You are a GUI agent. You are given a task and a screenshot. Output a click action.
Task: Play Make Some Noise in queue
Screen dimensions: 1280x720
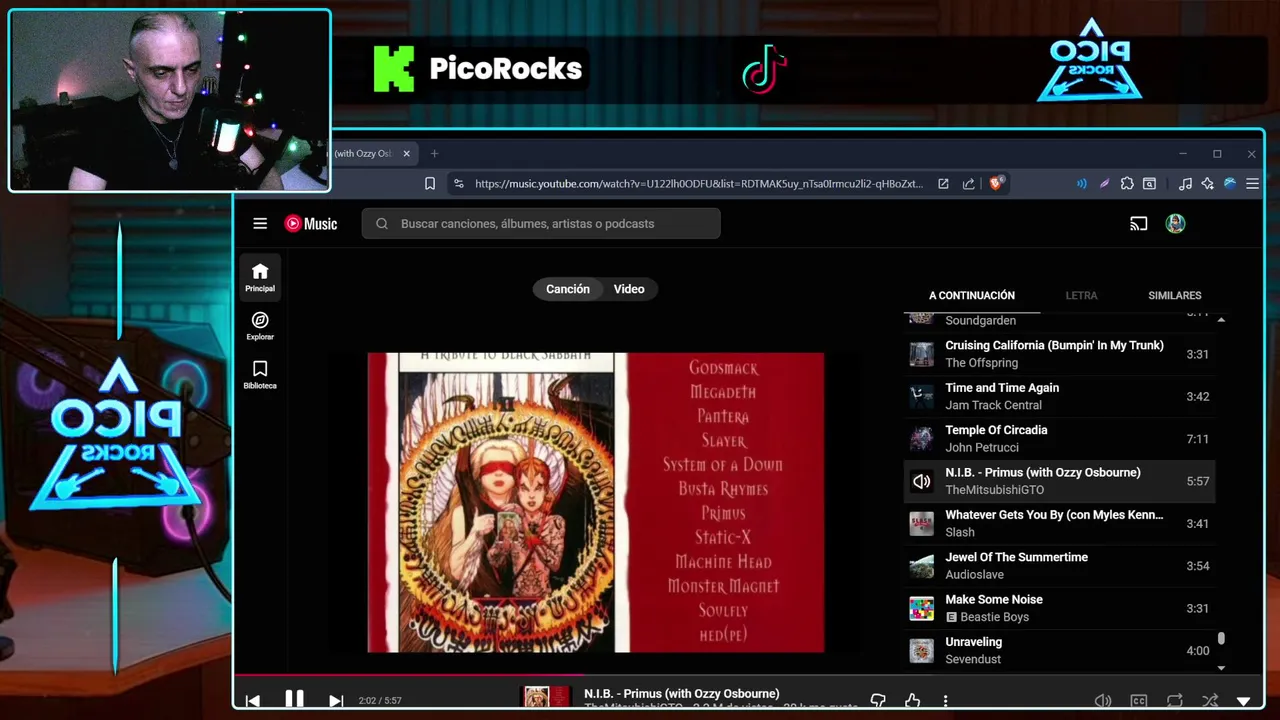[1060, 608]
